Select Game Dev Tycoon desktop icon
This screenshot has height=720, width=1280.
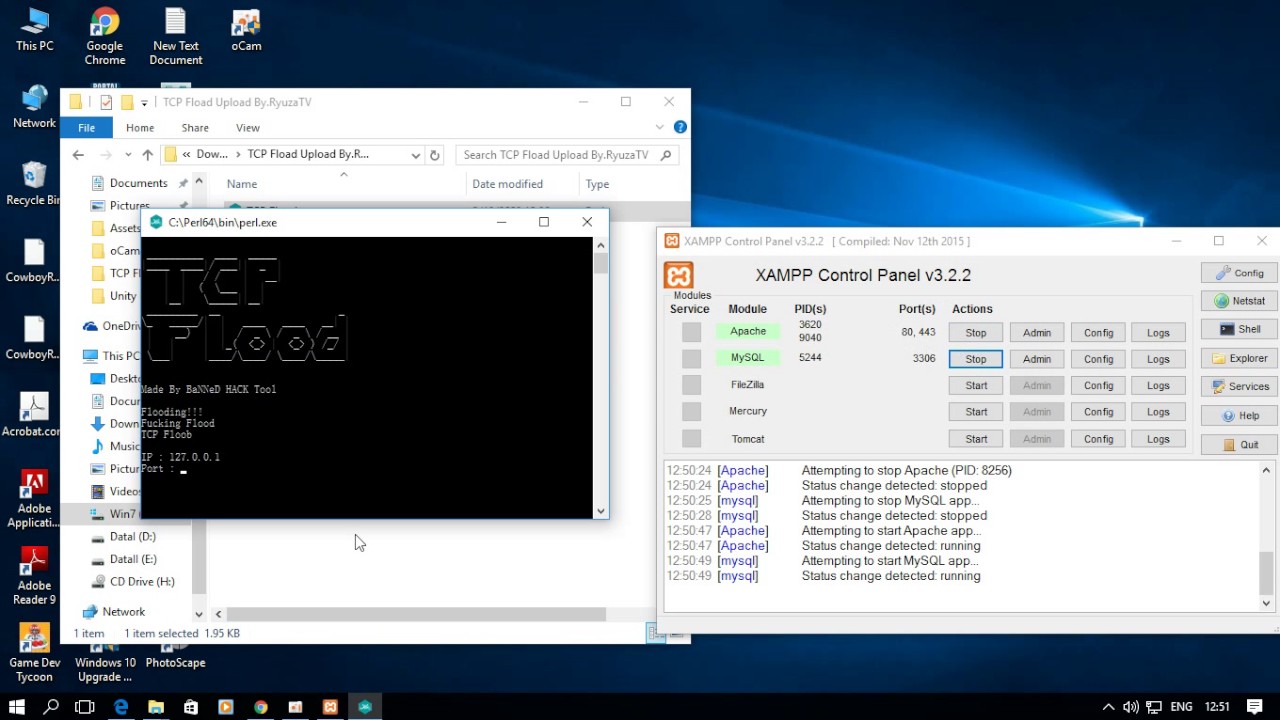point(34,652)
